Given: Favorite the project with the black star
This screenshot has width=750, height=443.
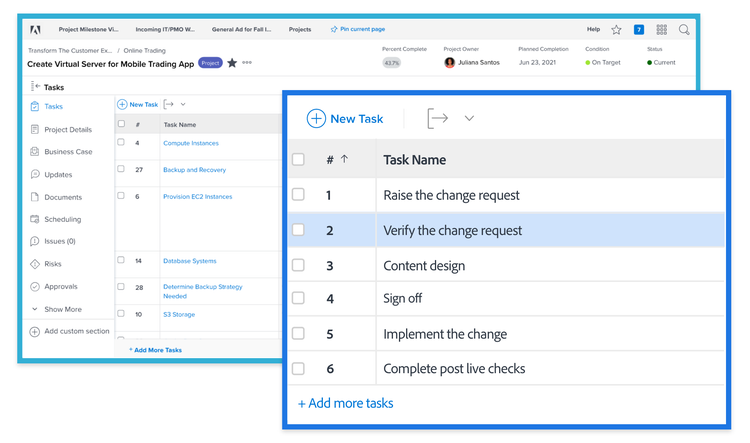Looking at the screenshot, I should tap(232, 63).
